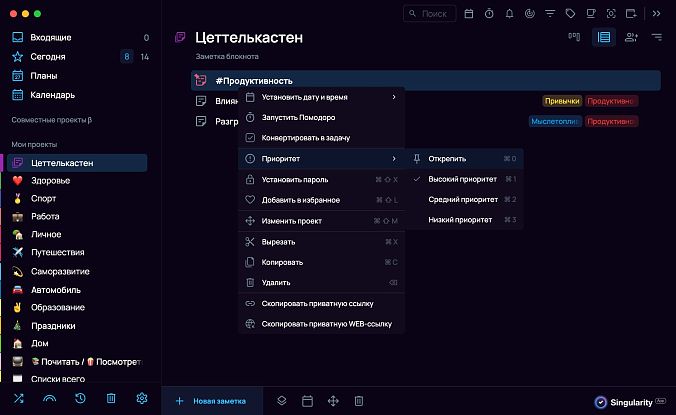676x415 pixels.
Task: Click the Новая заметка button
Action: pos(212,401)
